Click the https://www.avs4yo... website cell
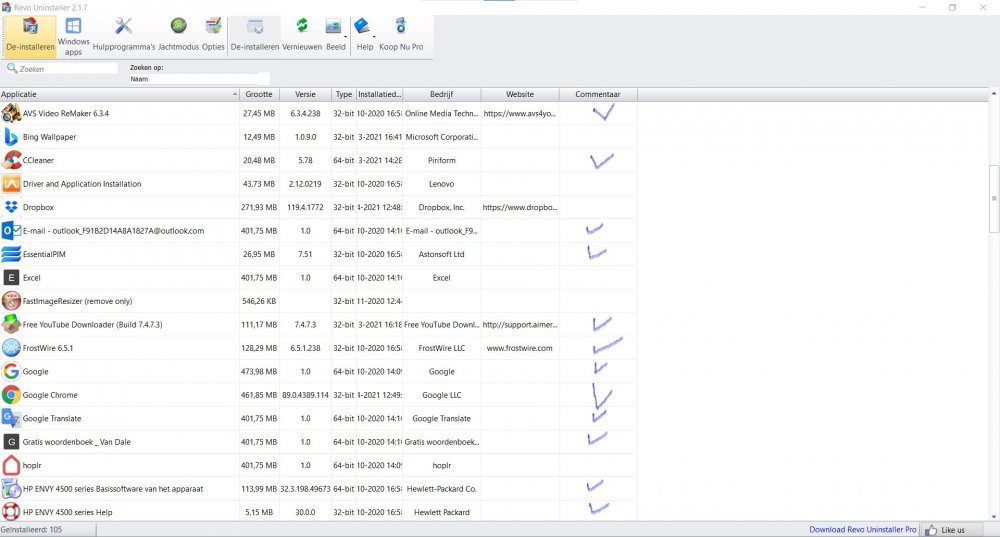1000x537 pixels. pos(520,114)
